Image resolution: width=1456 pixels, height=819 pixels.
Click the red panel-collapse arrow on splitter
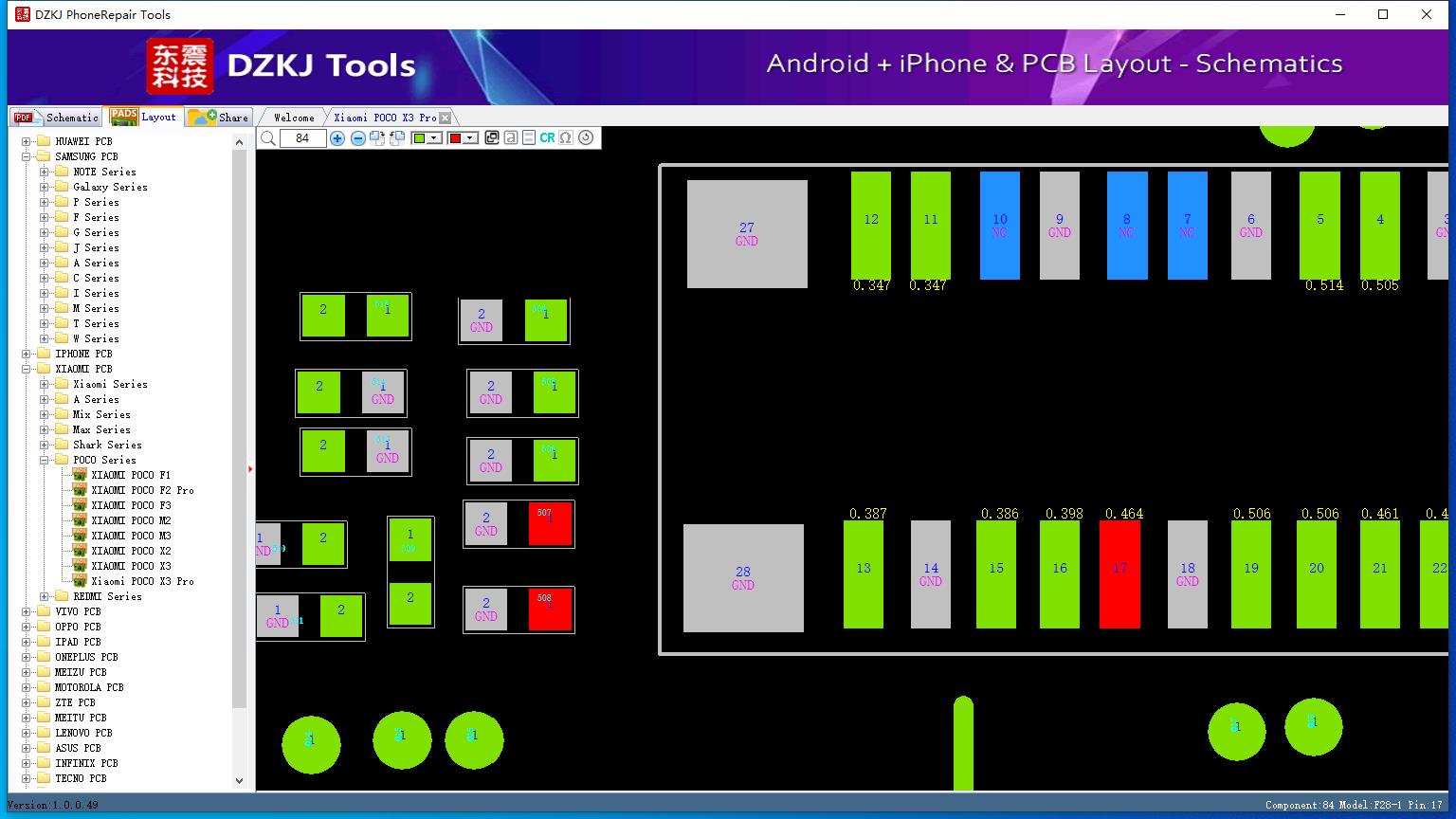coord(250,469)
